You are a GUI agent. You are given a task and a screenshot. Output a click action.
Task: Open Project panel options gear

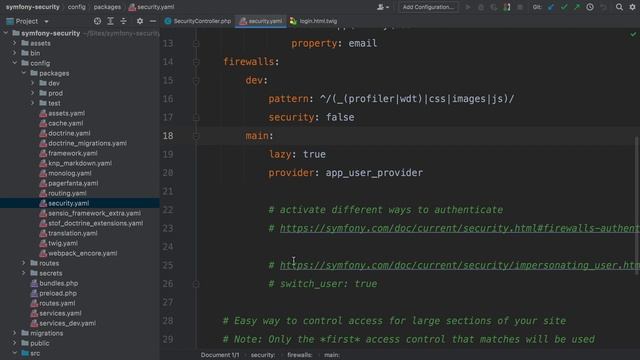click(x=140, y=21)
